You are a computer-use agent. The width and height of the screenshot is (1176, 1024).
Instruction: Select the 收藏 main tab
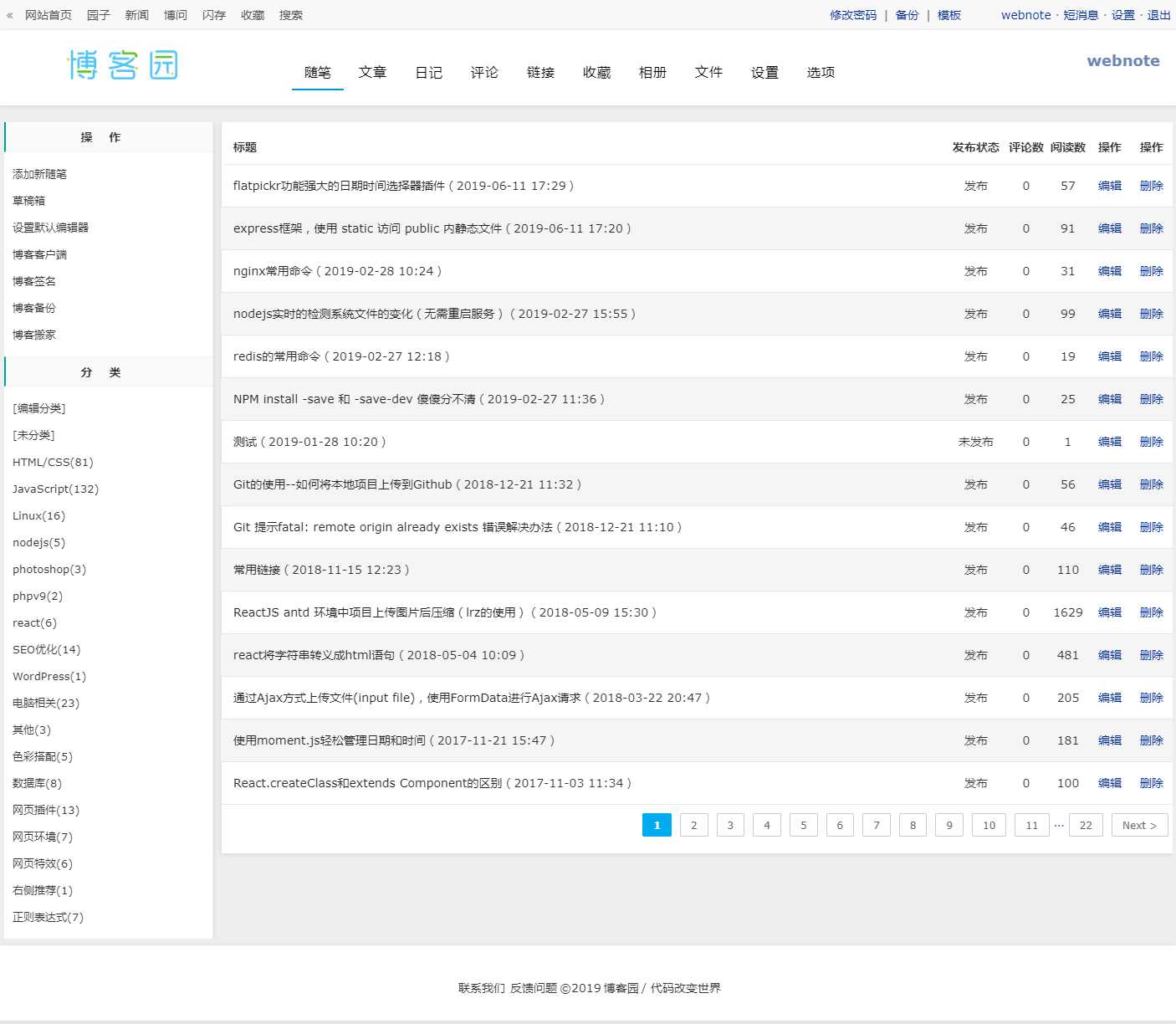click(x=597, y=73)
